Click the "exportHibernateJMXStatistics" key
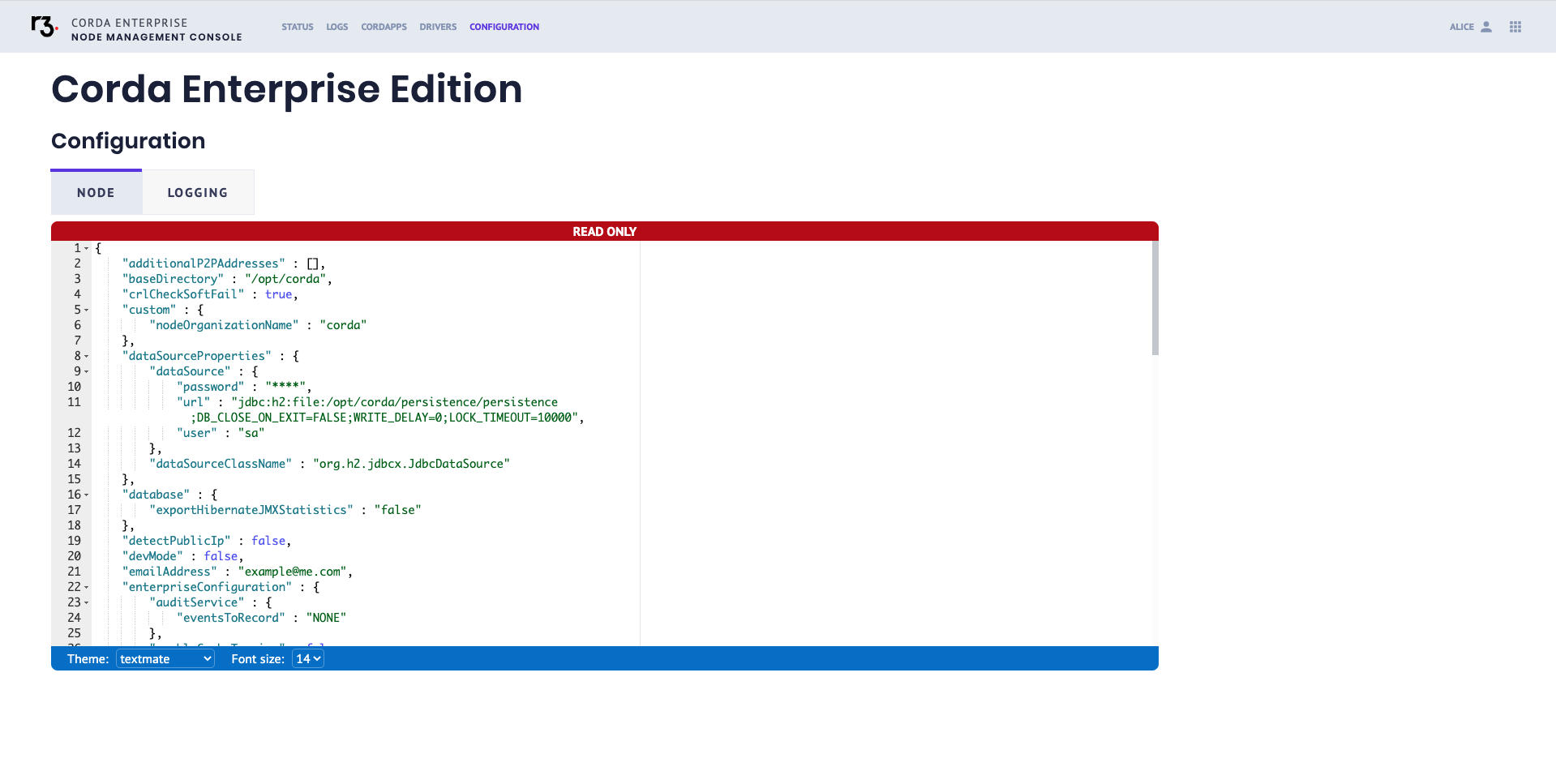The width and height of the screenshot is (1556, 784). click(x=251, y=510)
